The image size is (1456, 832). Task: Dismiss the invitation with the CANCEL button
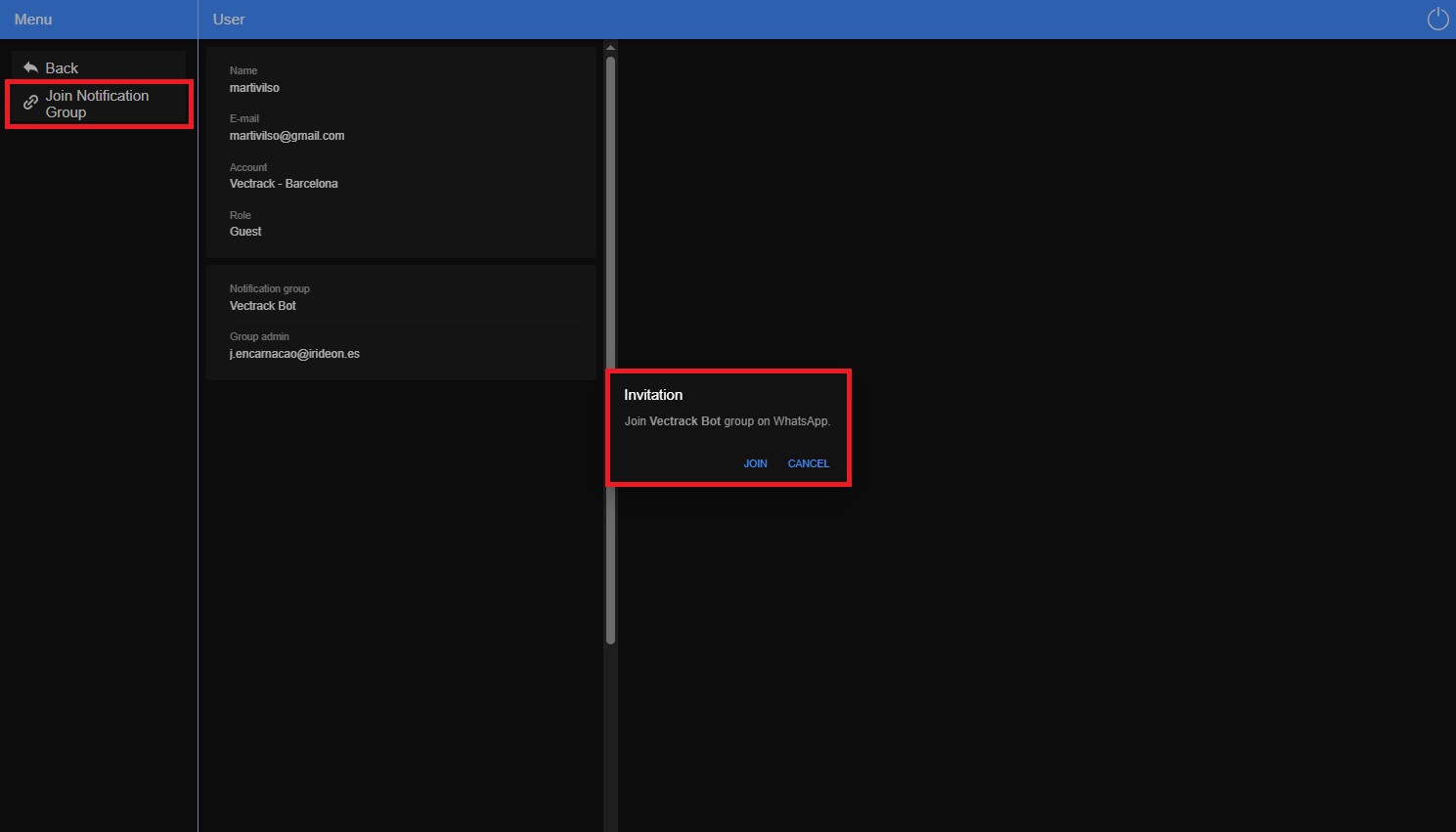(809, 463)
